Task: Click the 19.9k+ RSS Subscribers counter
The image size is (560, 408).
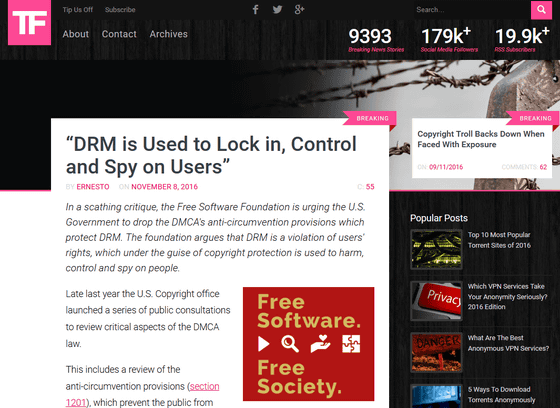Action: [x=521, y=40]
